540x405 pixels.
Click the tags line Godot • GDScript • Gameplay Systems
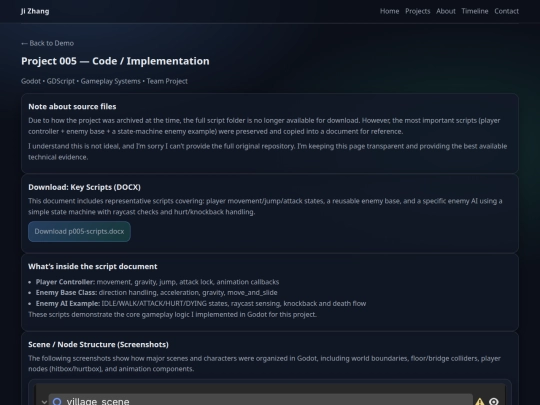104,81
